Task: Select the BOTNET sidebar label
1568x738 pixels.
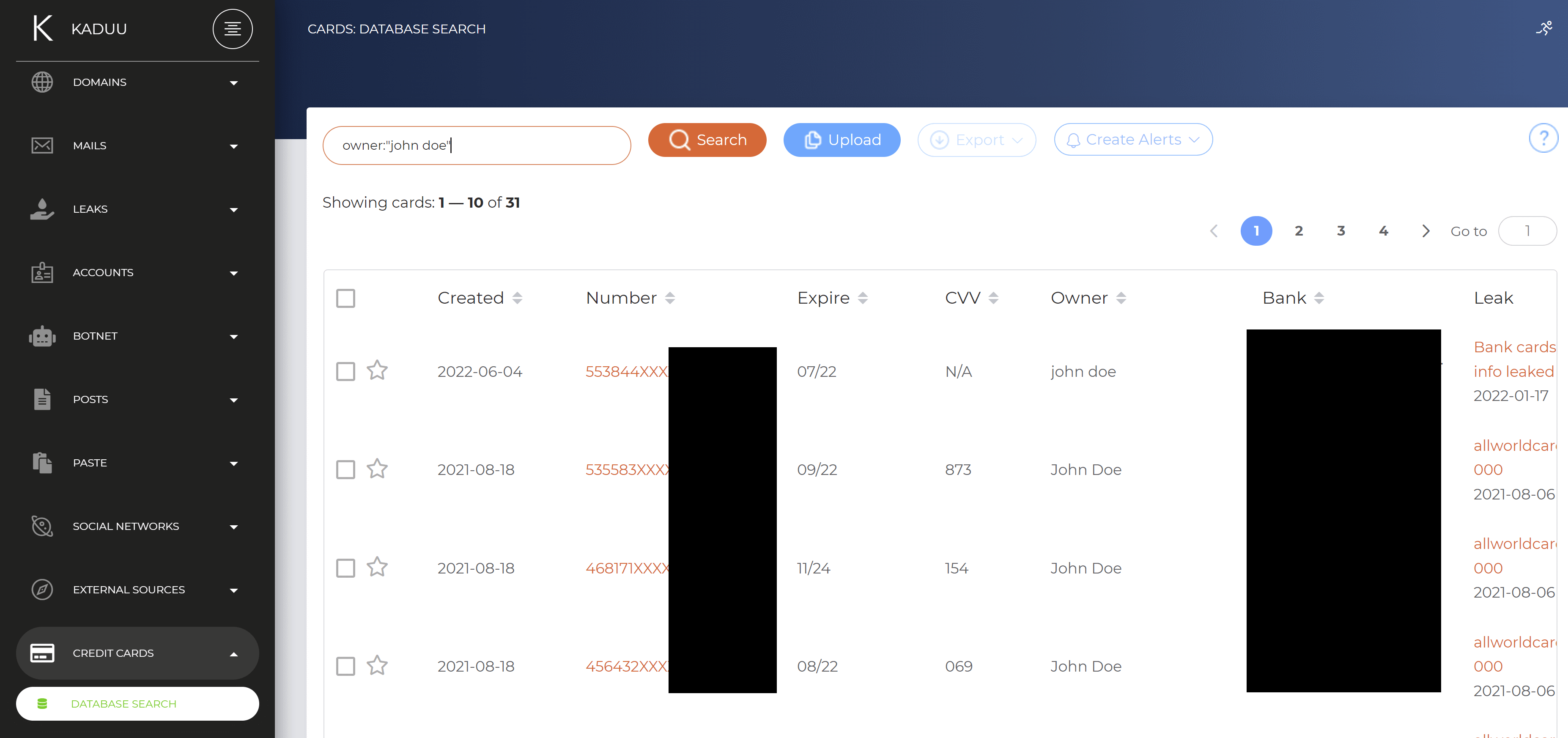Action: (x=95, y=336)
